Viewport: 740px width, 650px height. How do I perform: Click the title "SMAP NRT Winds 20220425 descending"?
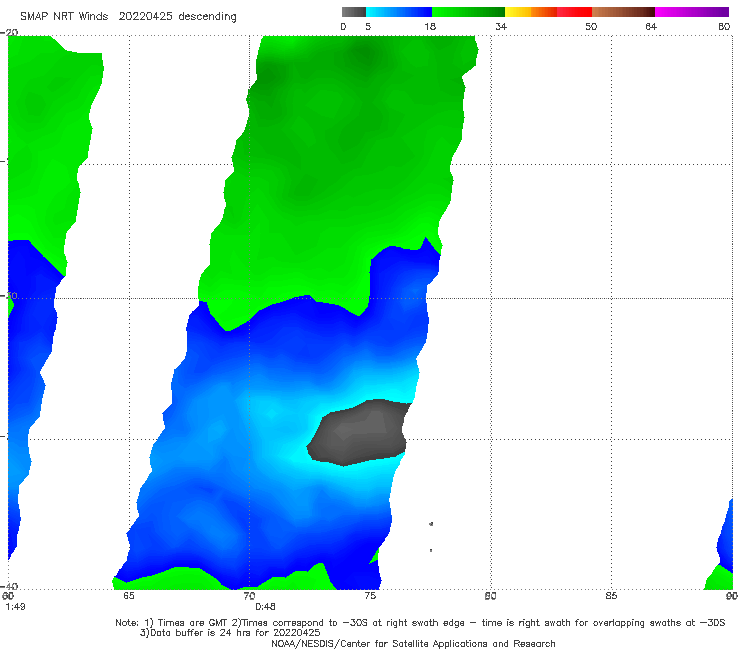128,17
